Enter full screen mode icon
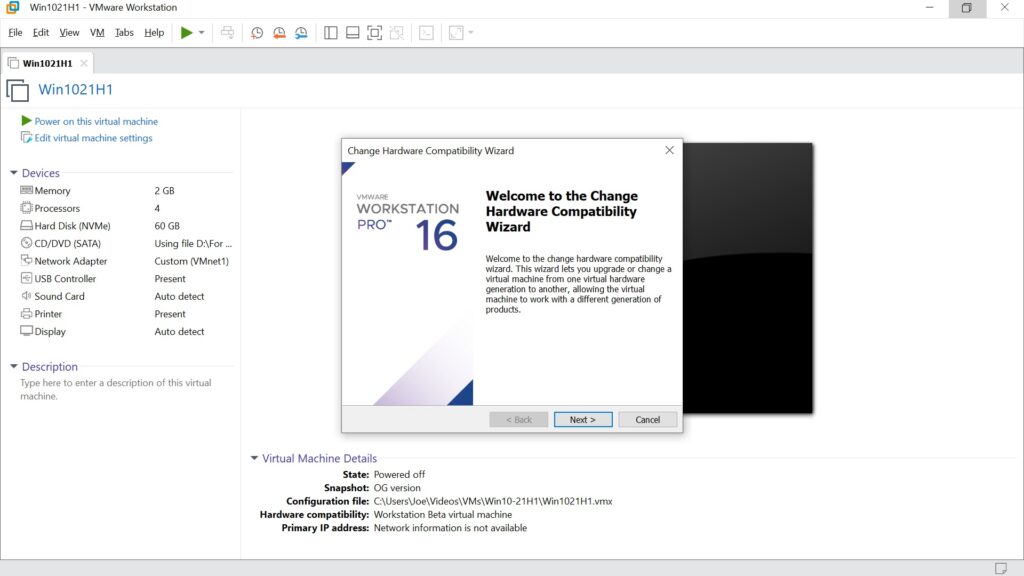1024x576 pixels. (x=375, y=32)
